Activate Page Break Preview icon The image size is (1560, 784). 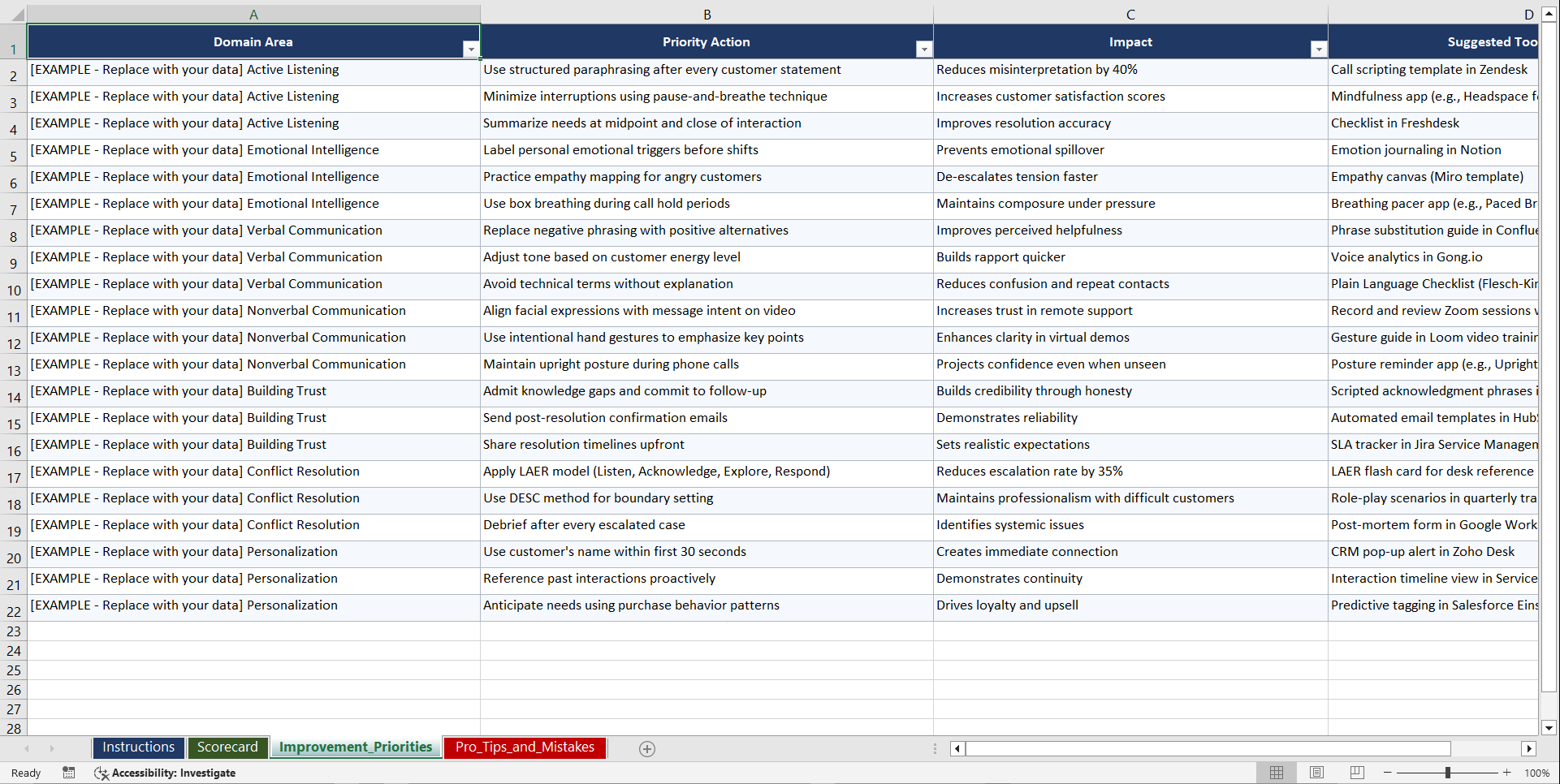tap(1356, 772)
